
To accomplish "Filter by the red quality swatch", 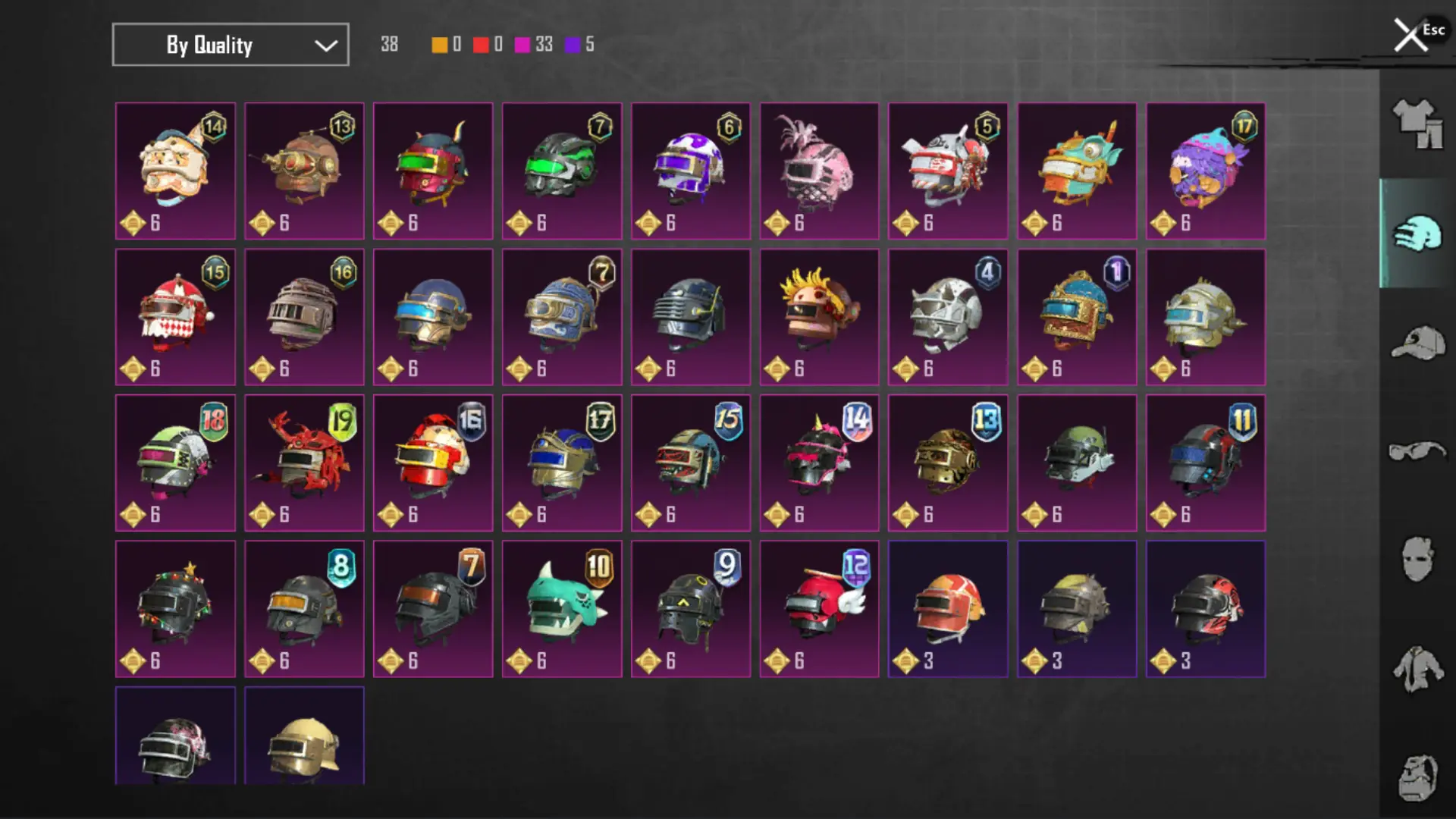I will [481, 45].
